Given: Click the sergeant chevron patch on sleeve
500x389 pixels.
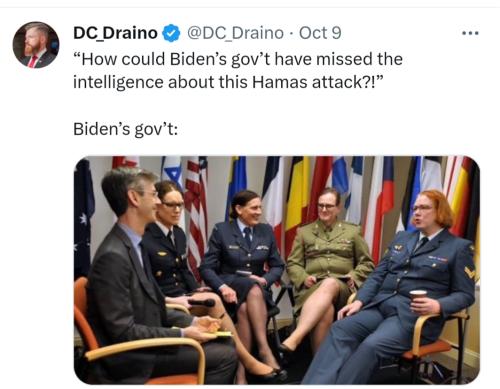Looking at the screenshot, I should [x=470, y=273].
